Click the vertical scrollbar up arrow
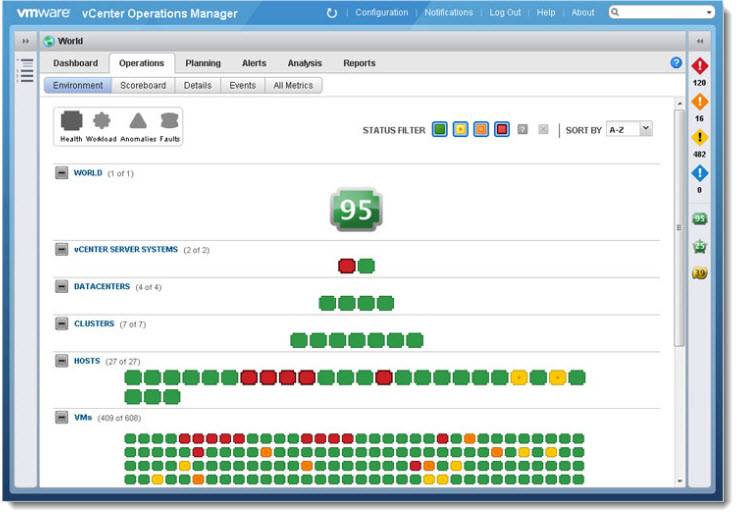The height and width of the screenshot is (517, 739). (x=679, y=103)
